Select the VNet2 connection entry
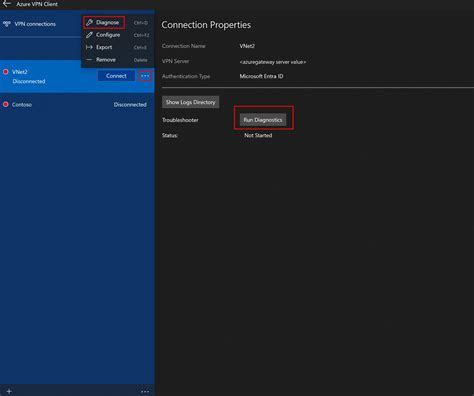The height and width of the screenshot is (396, 474). click(x=77, y=76)
